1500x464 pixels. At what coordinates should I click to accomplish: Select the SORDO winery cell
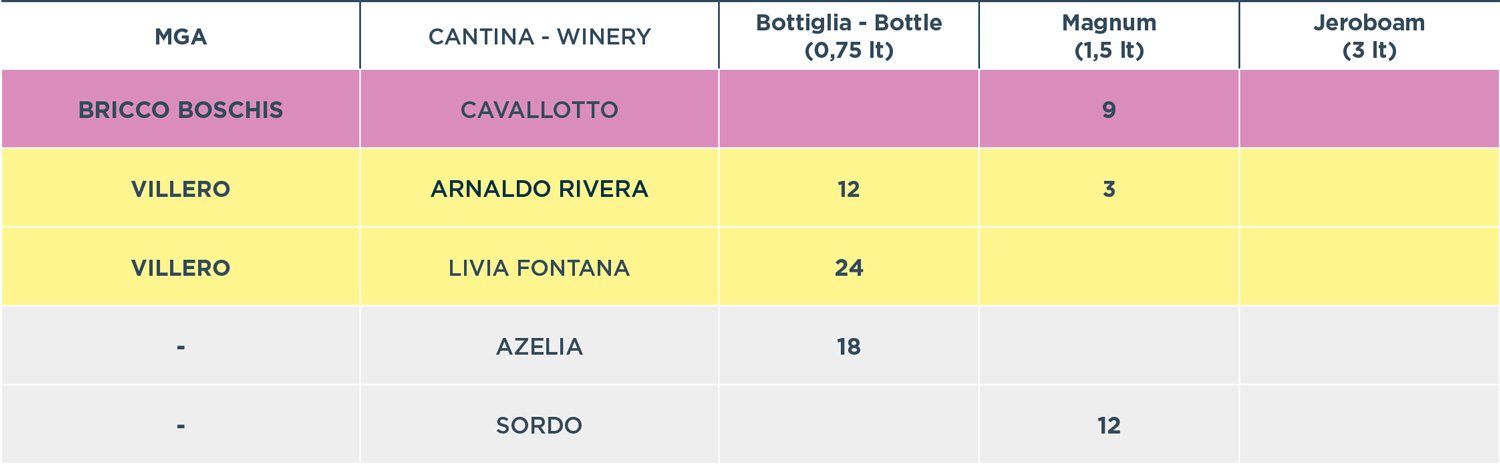pos(539,426)
